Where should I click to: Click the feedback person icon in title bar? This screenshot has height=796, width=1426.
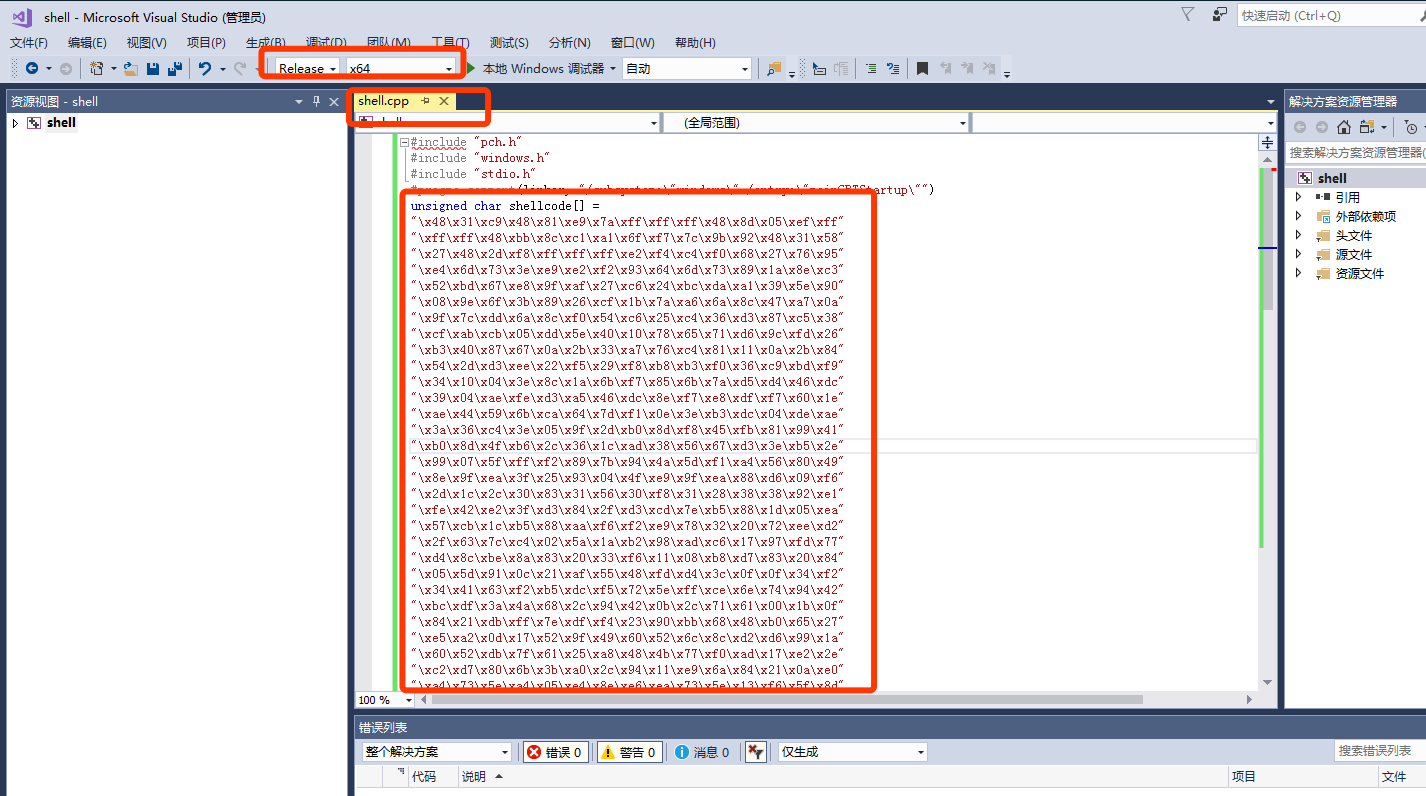[1219, 15]
